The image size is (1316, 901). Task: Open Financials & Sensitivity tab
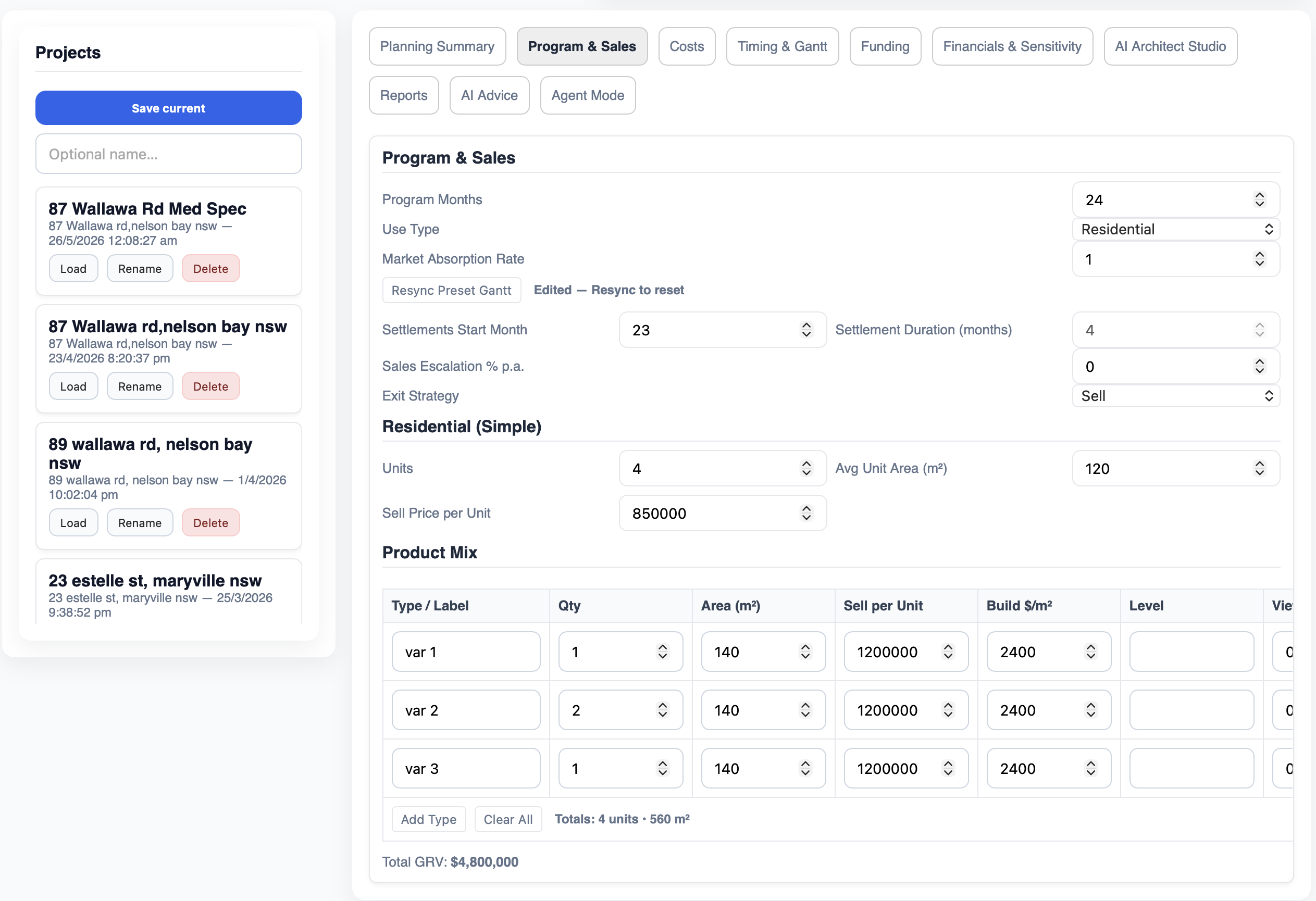[x=1012, y=46]
